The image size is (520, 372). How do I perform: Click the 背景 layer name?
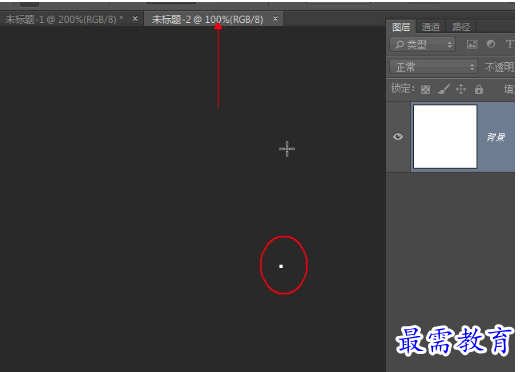(x=496, y=137)
